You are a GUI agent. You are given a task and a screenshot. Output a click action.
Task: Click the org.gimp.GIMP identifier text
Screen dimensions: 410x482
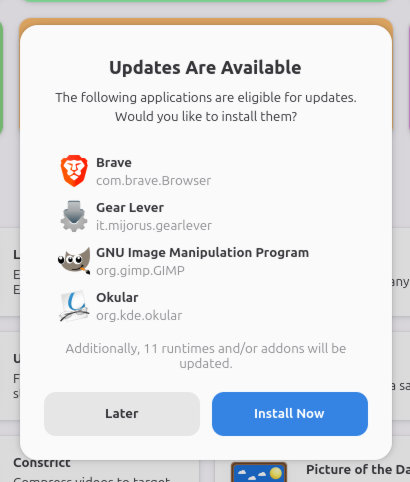click(x=140, y=271)
